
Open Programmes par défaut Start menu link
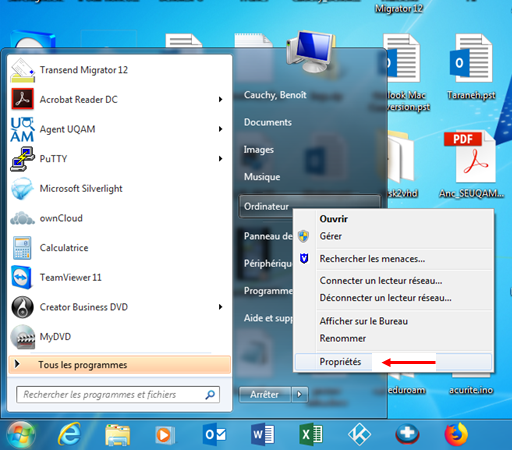tap(268, 291)
